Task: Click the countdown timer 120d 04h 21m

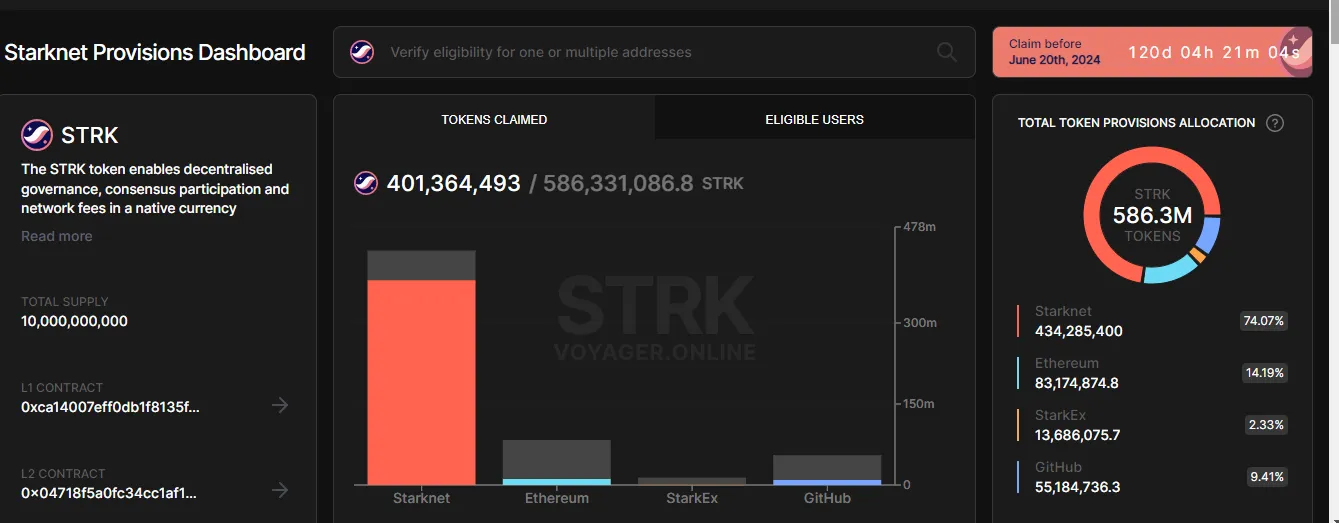Action: coord(1214,52)
